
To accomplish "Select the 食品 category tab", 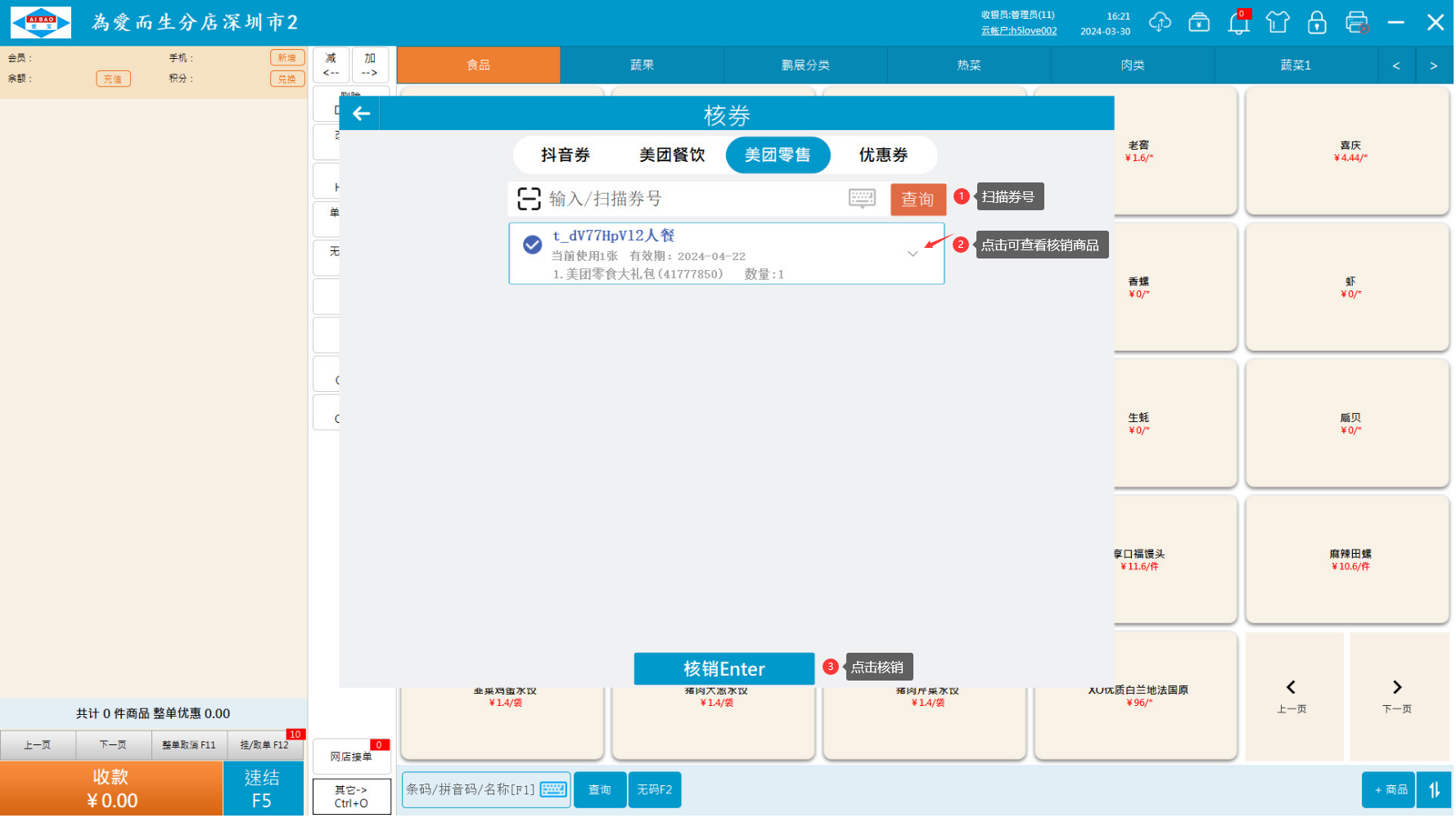I will click(x=479, y=65).
